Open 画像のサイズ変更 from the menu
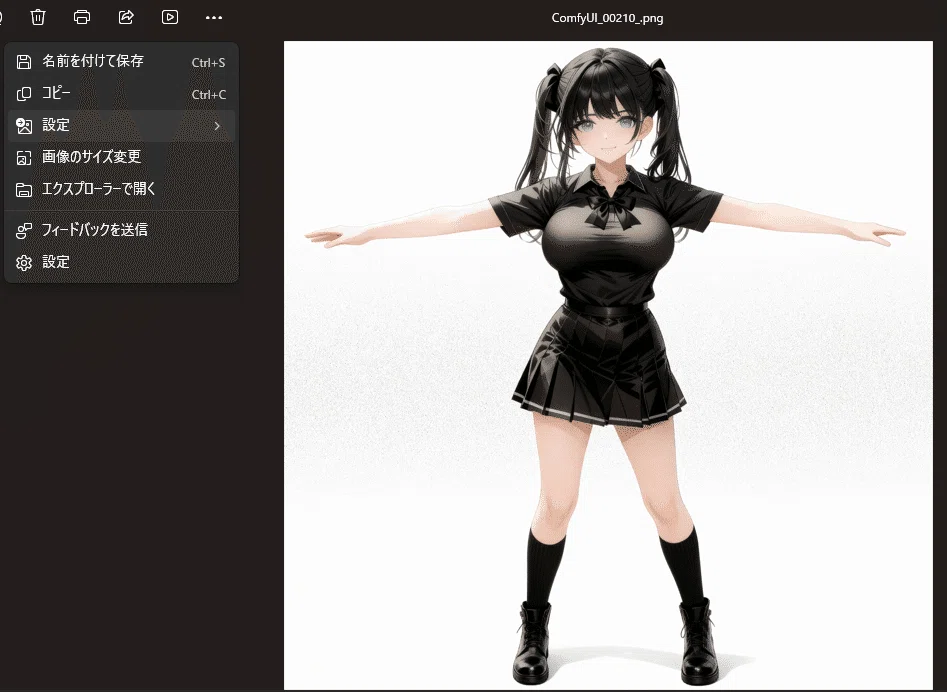Viewport: 947px width, 692px height. pyautogui.click(x=121, y=158)
